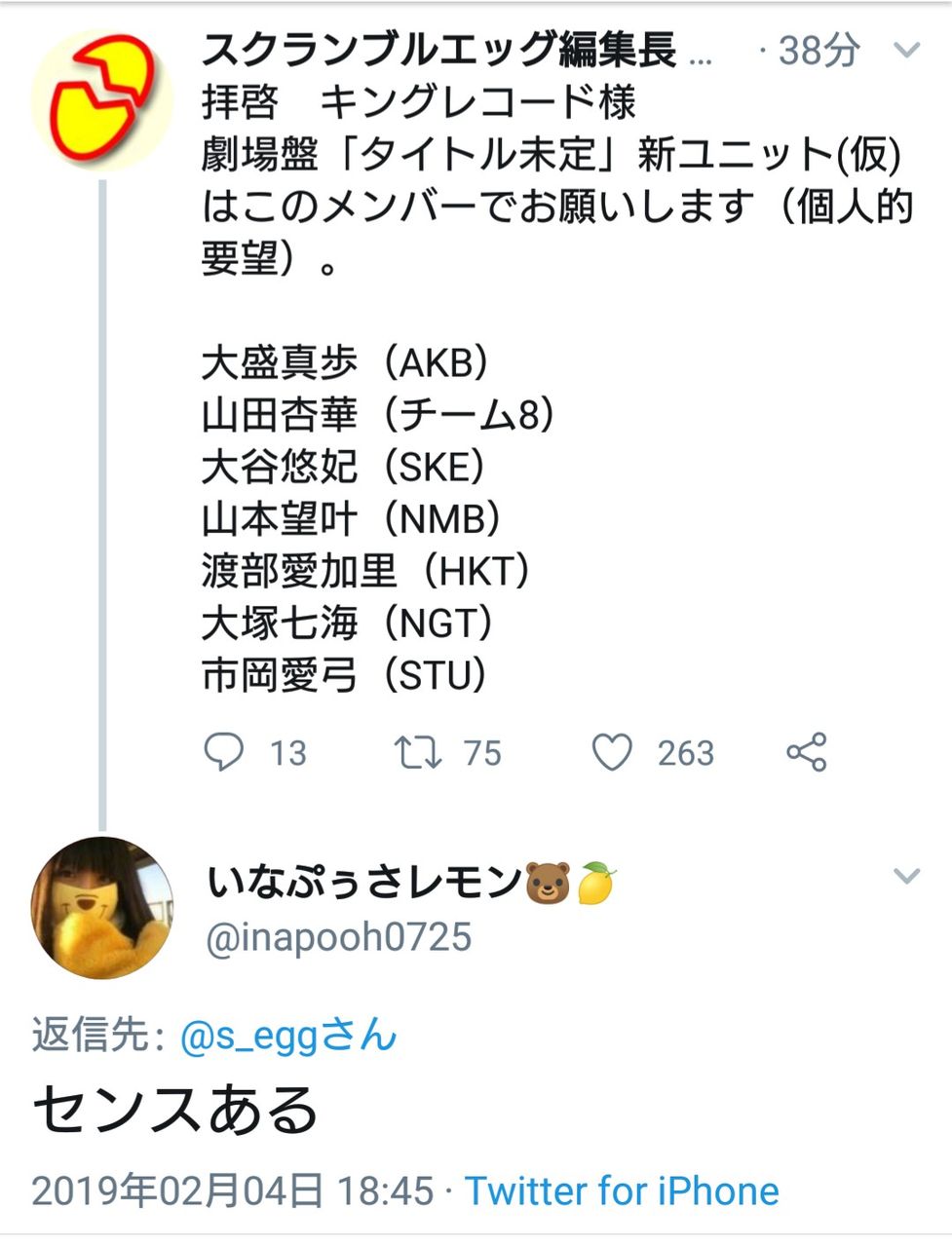952x1247 pixels.
Task: Open the @s_egg mention link
Action: 288,1035
